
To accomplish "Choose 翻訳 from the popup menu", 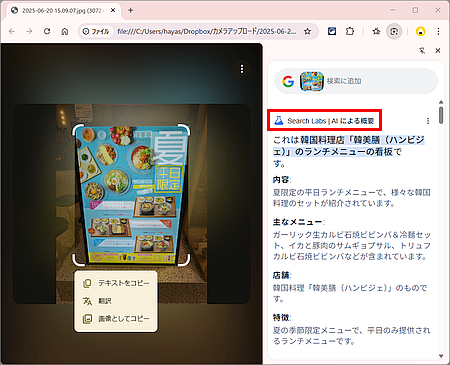I will [116, 301].
